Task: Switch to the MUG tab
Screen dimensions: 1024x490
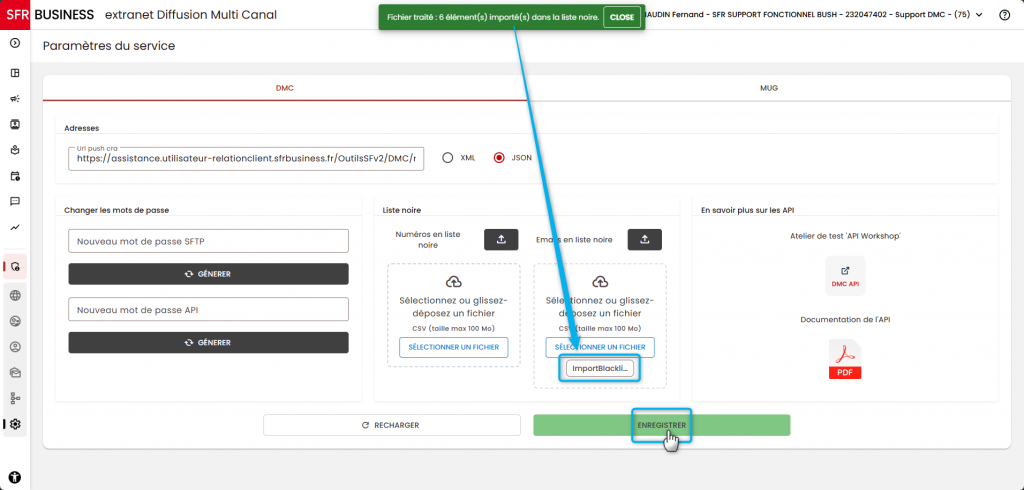Action: coord(769,88)
